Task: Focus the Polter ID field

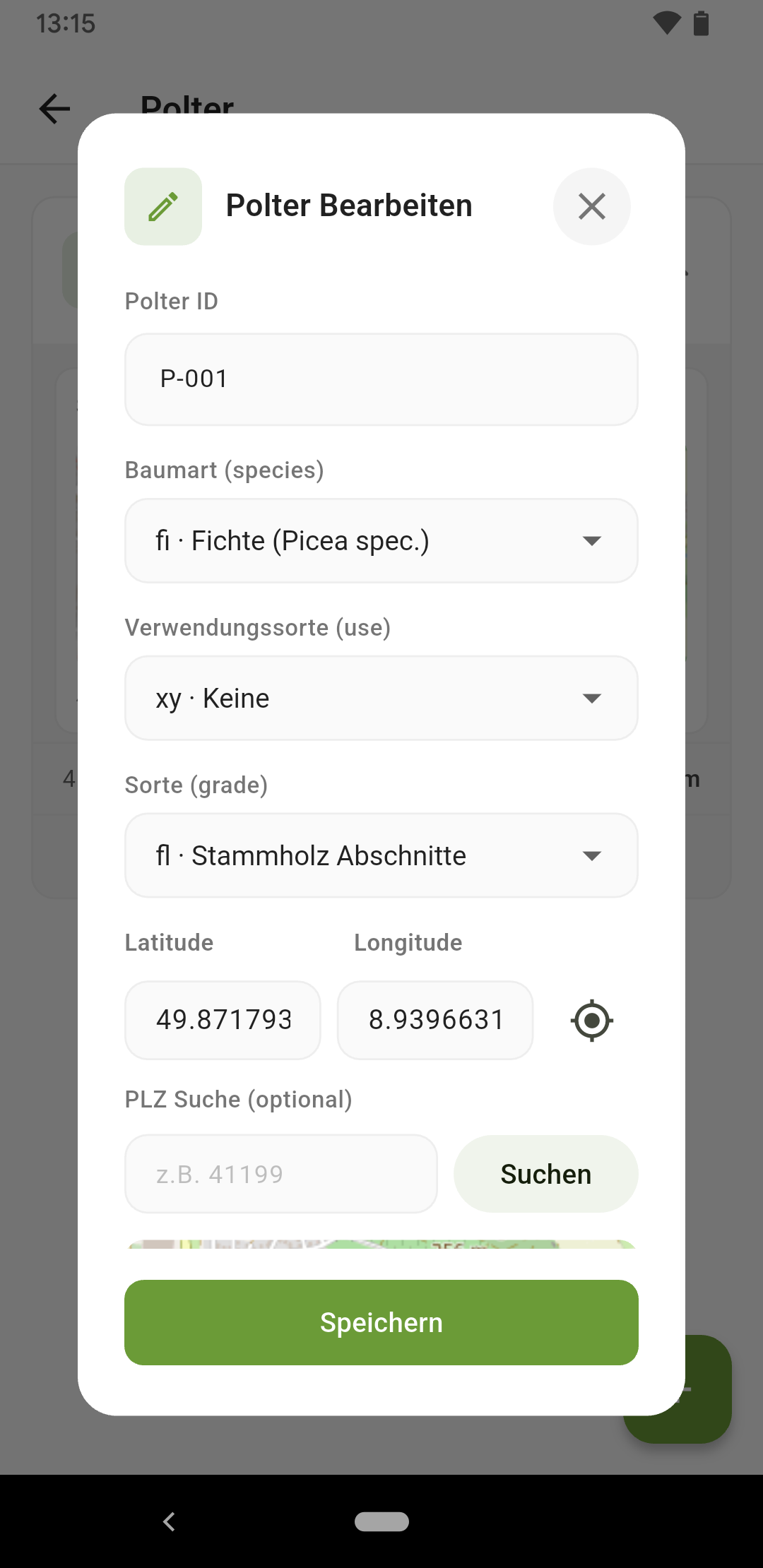Action: 381,379
